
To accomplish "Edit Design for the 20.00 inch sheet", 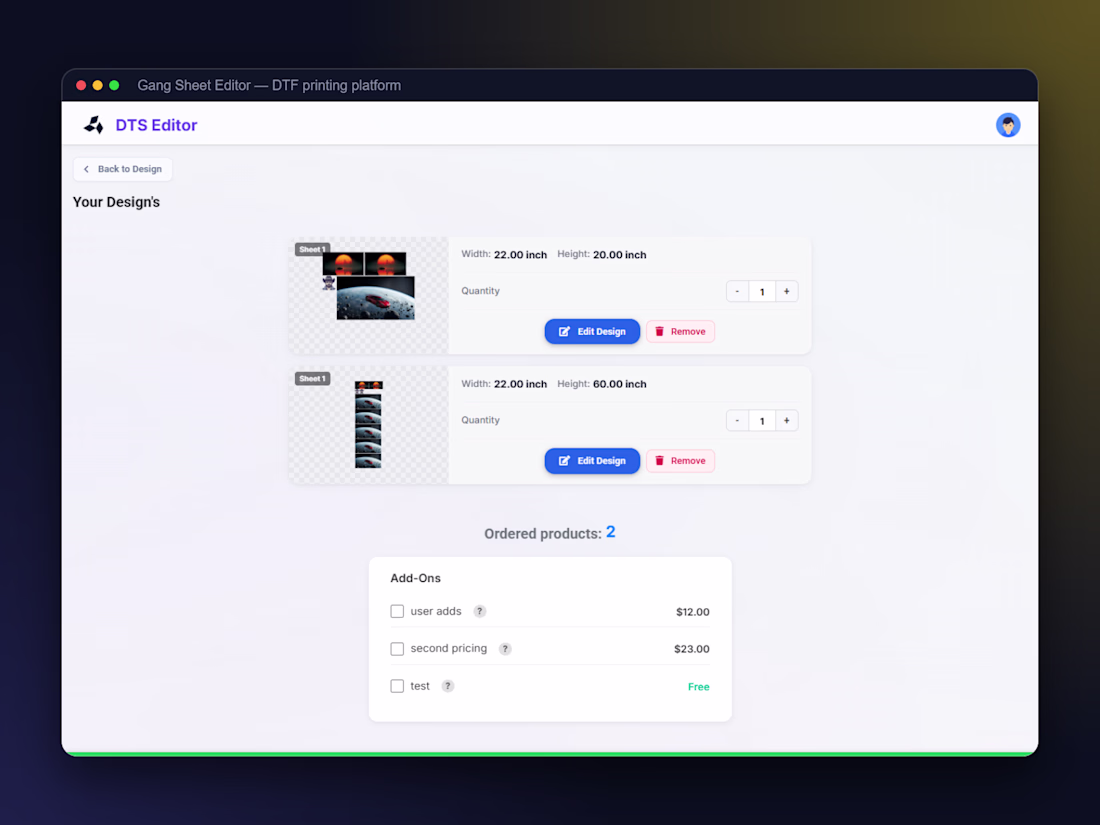I will coord(592,332).
